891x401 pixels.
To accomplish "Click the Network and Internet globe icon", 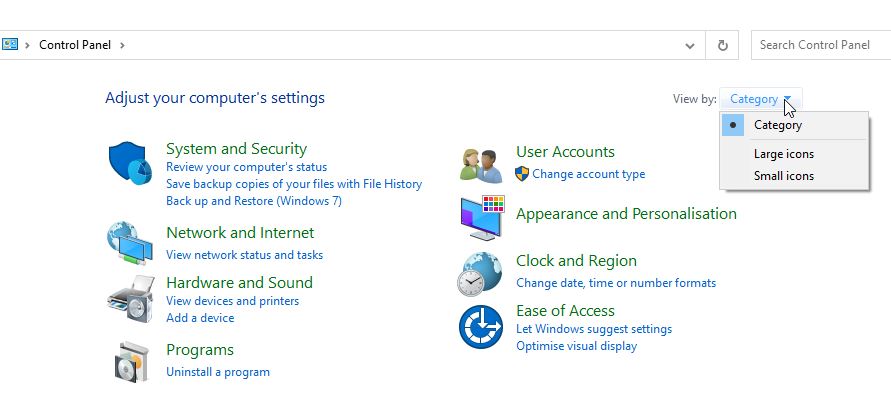I will [129, 241].
